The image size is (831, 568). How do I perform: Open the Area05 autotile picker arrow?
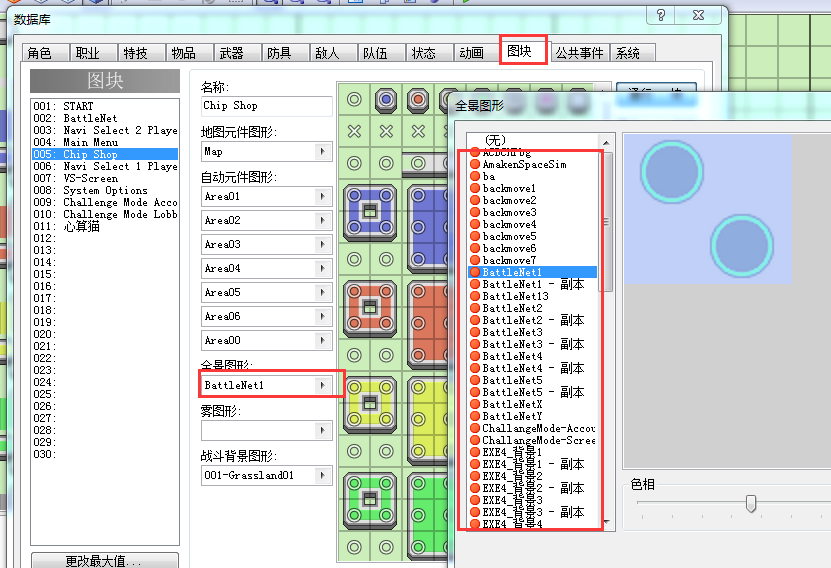(323, 292)
